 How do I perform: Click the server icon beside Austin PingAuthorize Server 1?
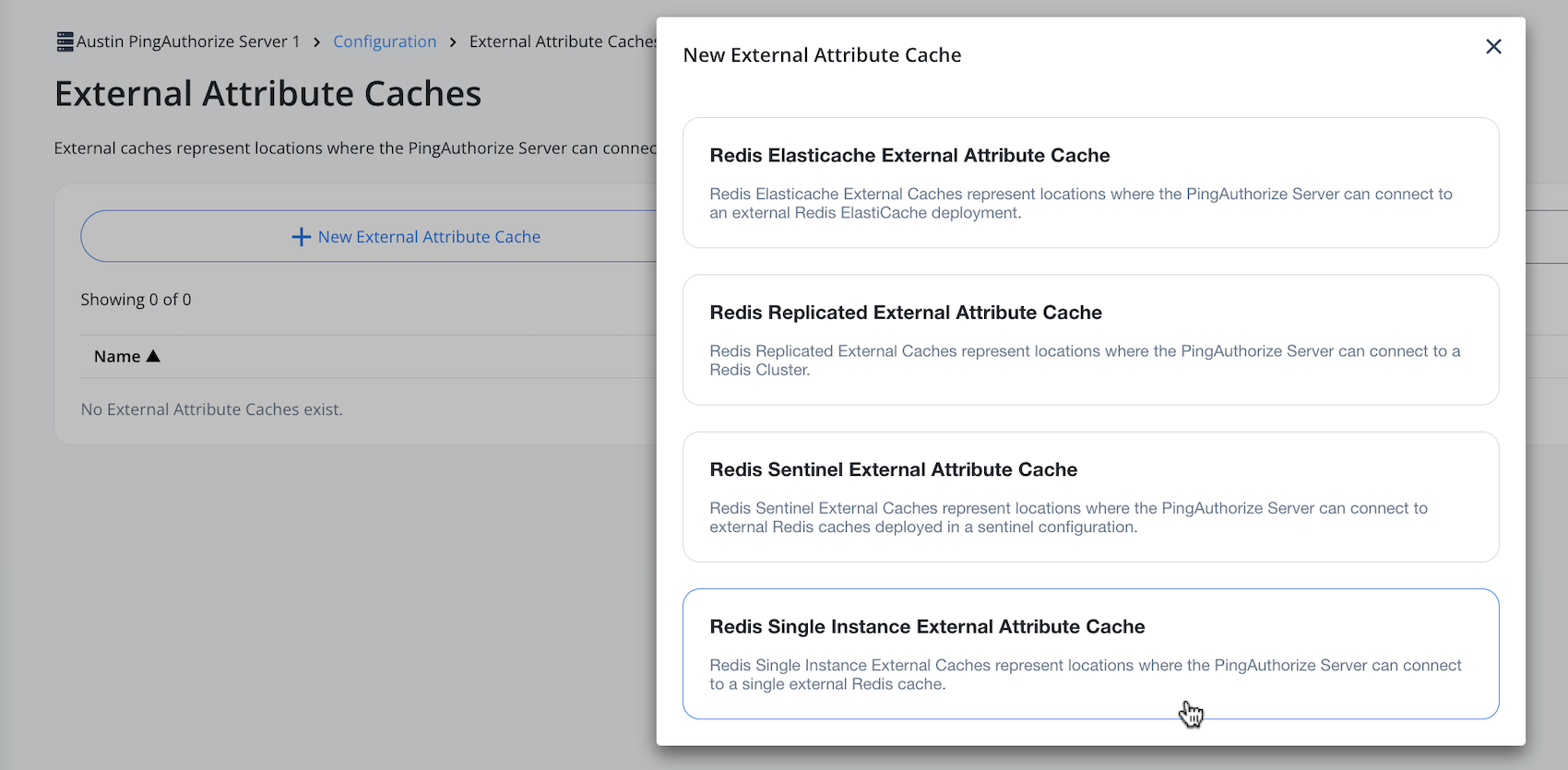[x=65, y=41]
